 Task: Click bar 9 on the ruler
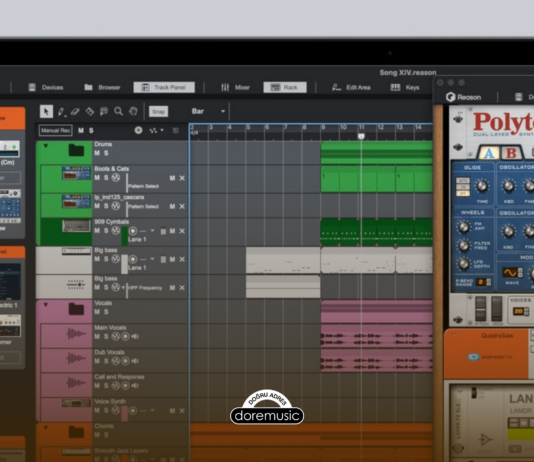click(323, 128)
